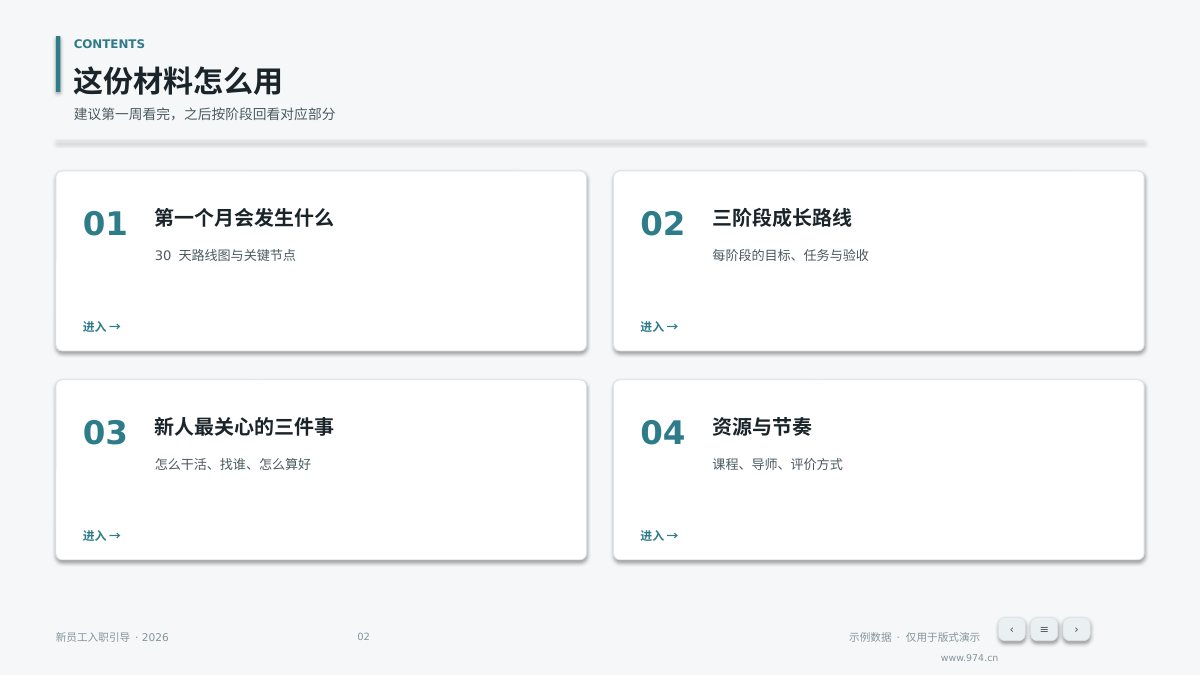Open the 进入 link in card 04
The image size is (1200, 675).
(659, 536)
